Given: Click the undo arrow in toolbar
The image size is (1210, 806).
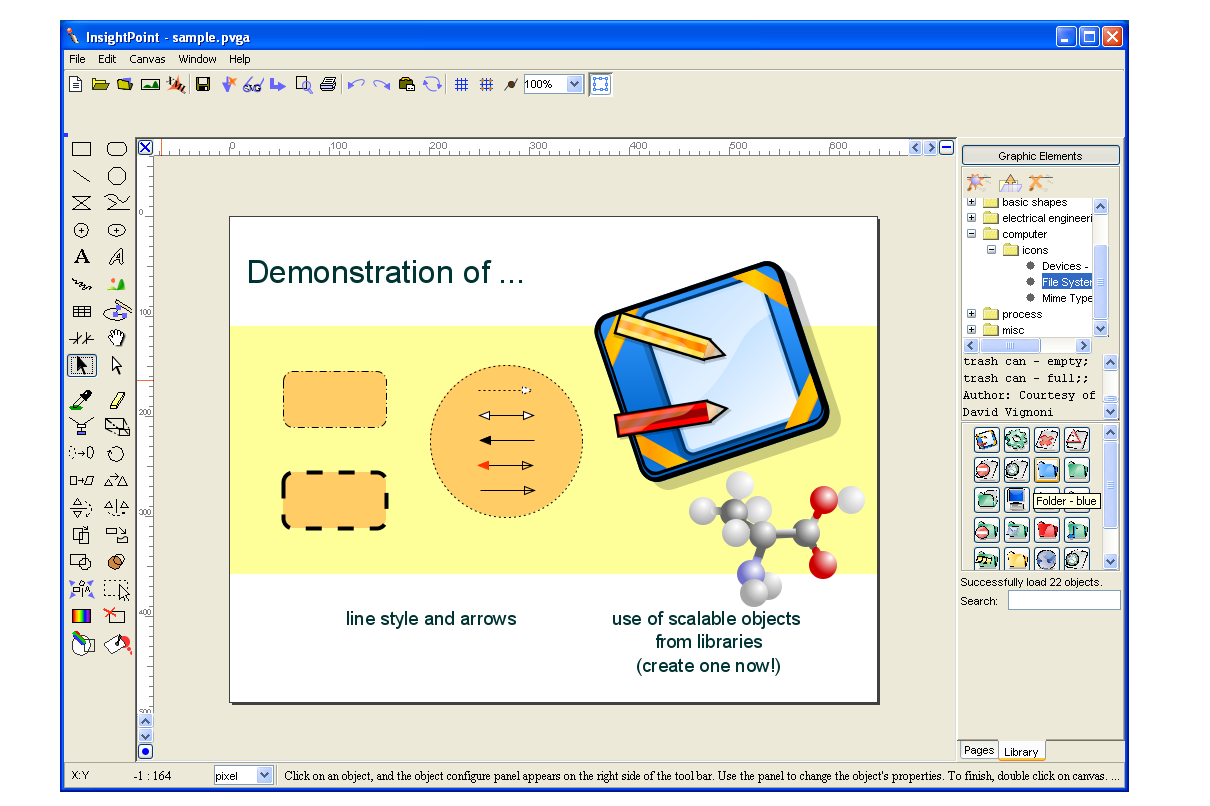Looking at the screenshot, I should click(x=356, y=85).
